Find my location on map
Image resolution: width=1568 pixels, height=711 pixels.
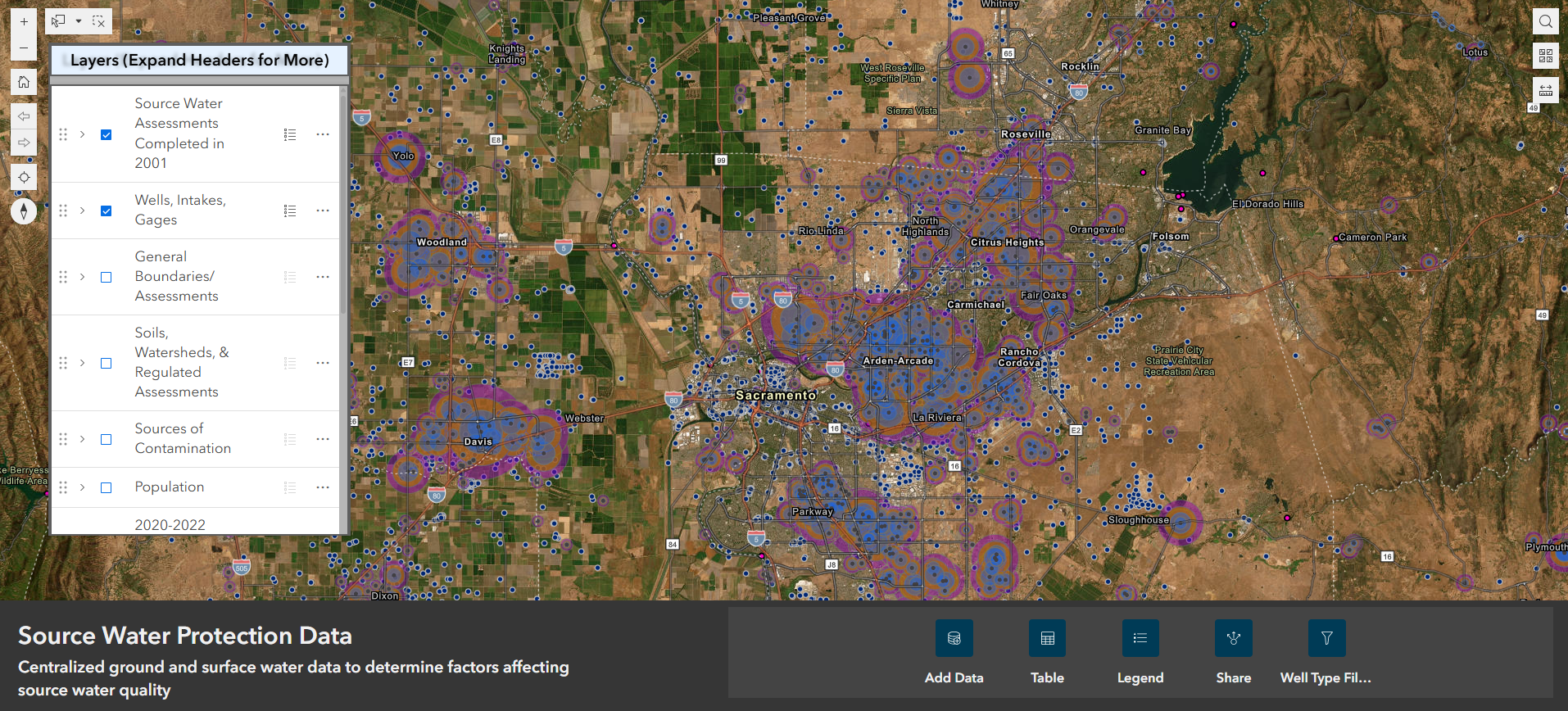(24, 177)
